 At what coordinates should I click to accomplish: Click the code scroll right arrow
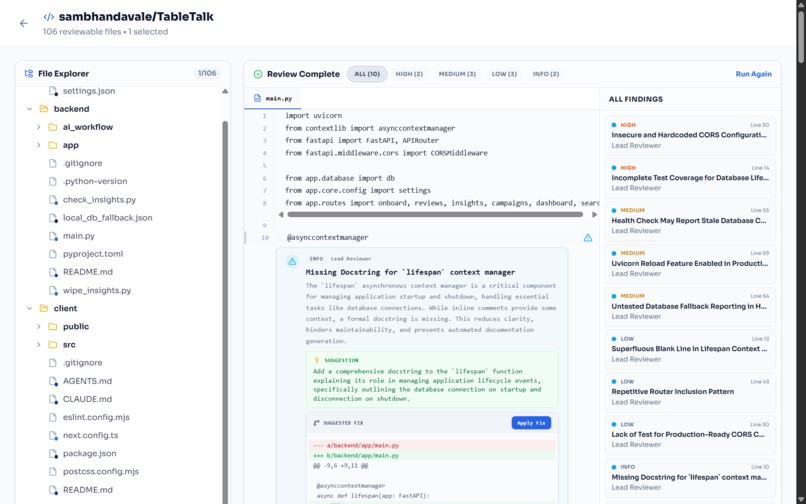[x=594, y=214]
